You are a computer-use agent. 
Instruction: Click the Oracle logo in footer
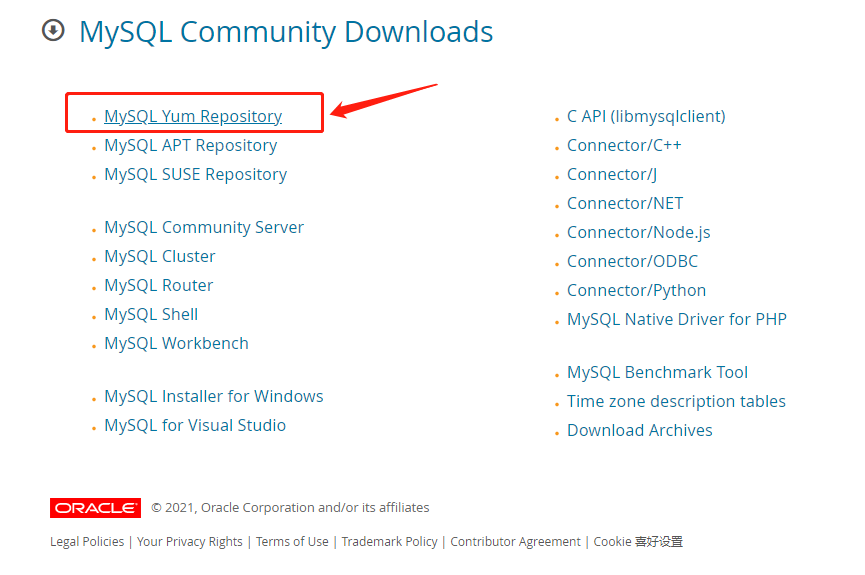tap(95, 508)
